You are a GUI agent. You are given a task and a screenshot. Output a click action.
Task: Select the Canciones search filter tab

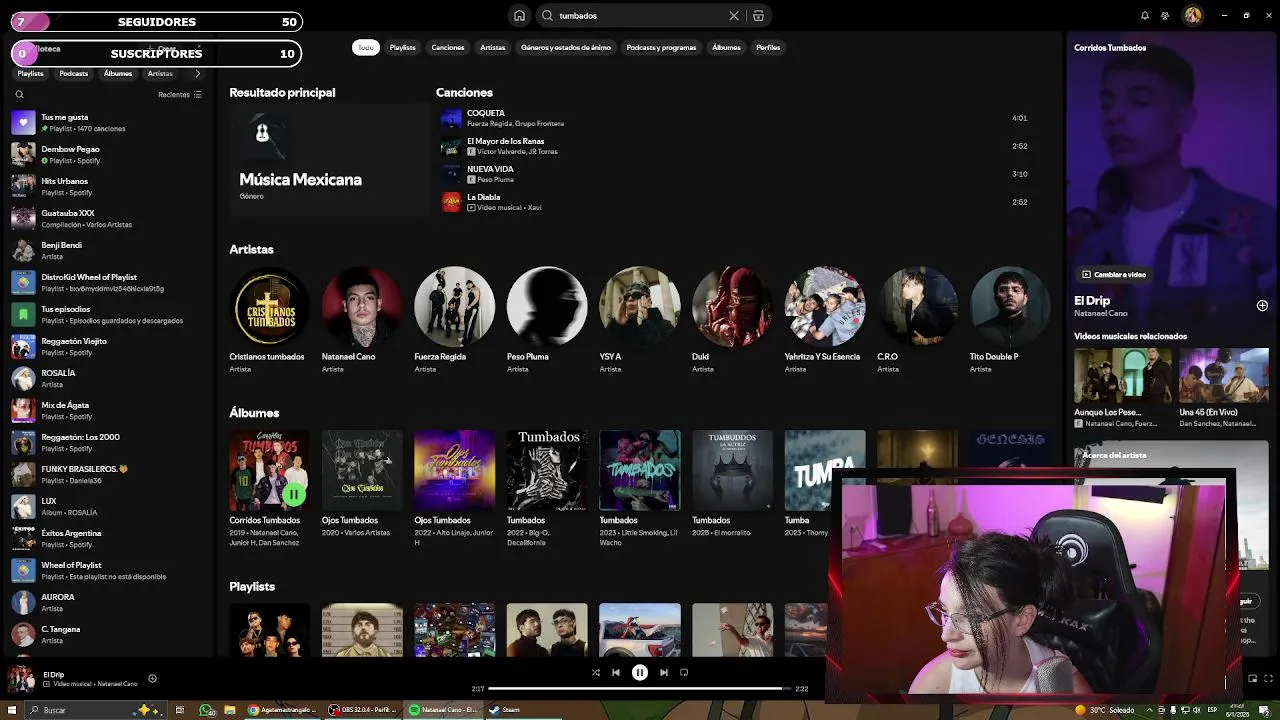tap(448, 47)
